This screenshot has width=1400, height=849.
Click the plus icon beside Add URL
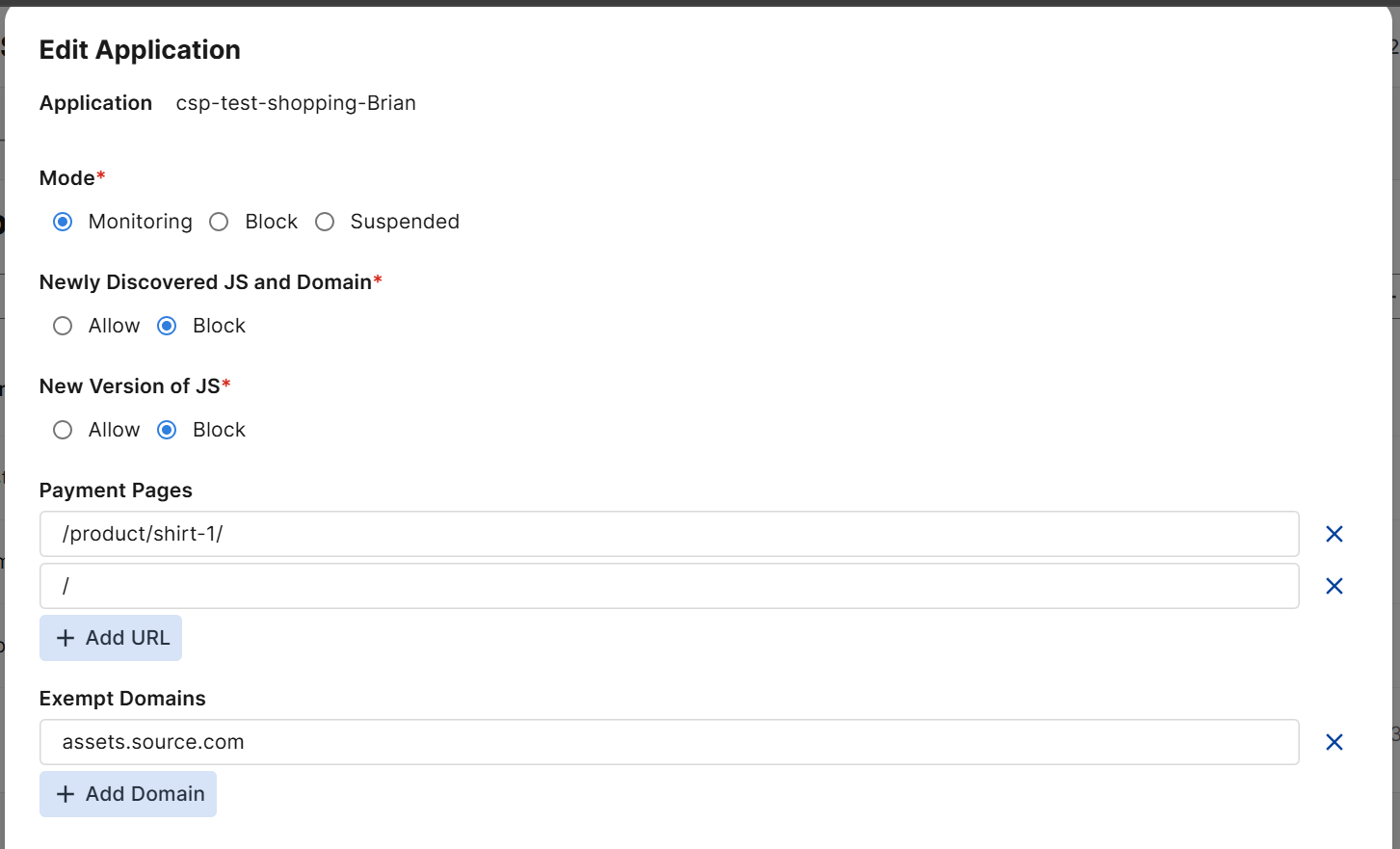coord(66,638)
